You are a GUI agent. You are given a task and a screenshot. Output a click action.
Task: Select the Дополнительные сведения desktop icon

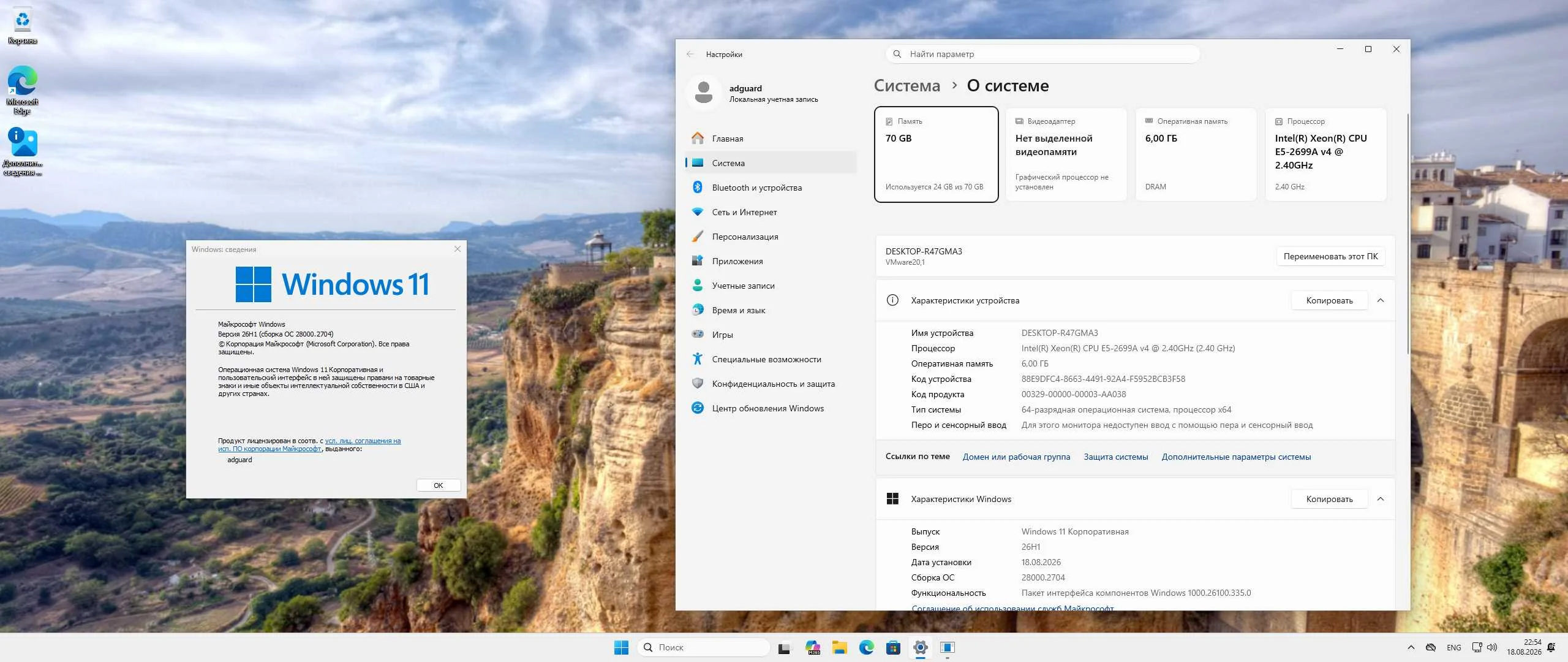point(23,151)
